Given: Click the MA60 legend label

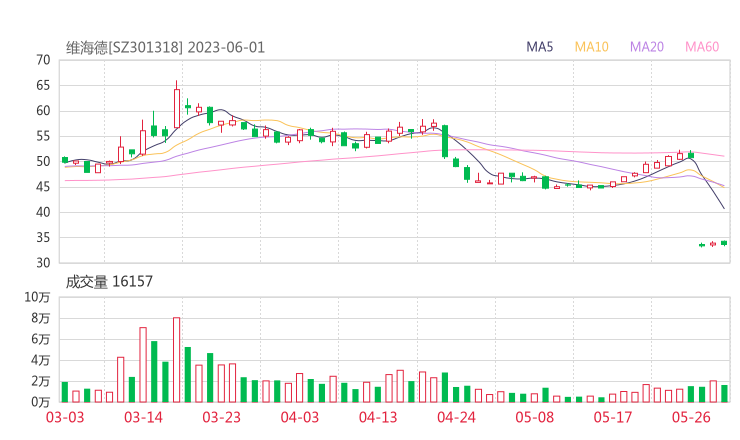Looking at the screenshot, I should pos(702,47).
